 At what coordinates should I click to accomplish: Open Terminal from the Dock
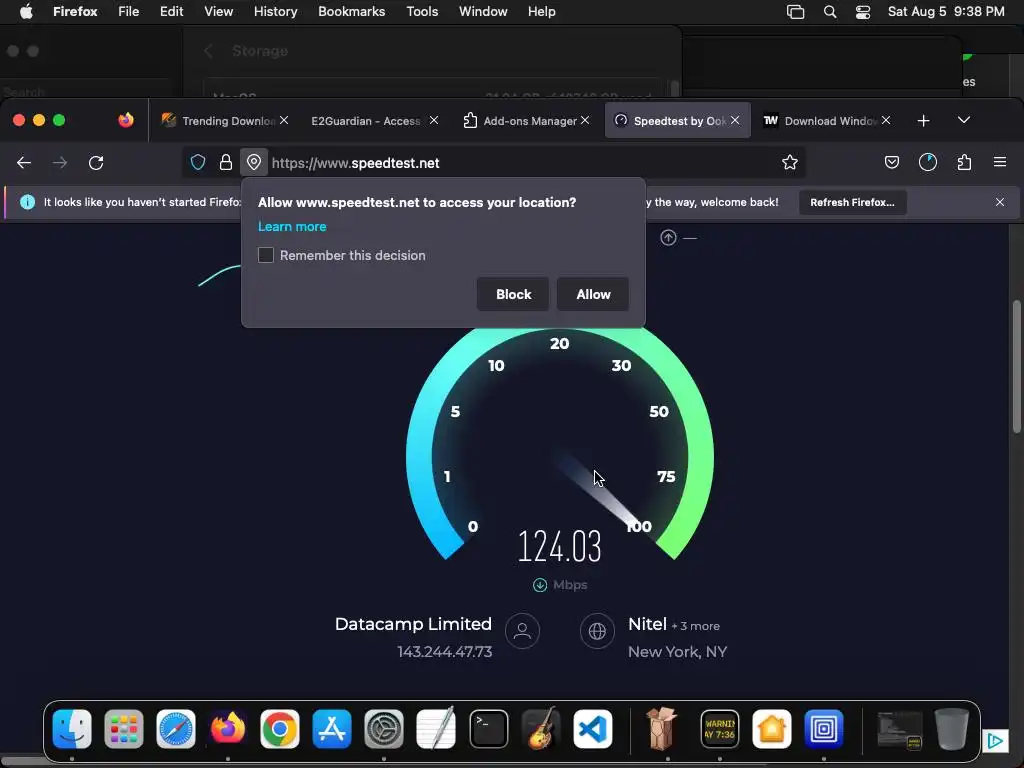[488, 729]
